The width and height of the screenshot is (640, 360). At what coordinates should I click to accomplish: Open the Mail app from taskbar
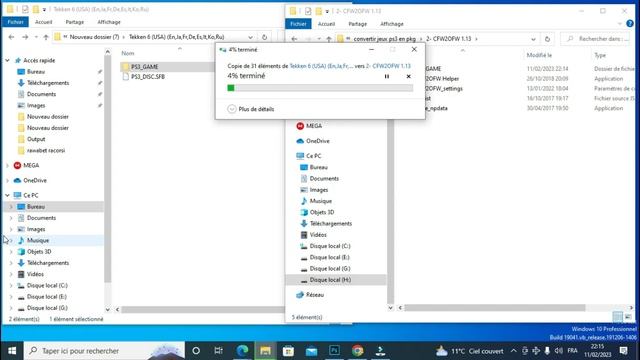pyautogui.click(x=311, y=351)
